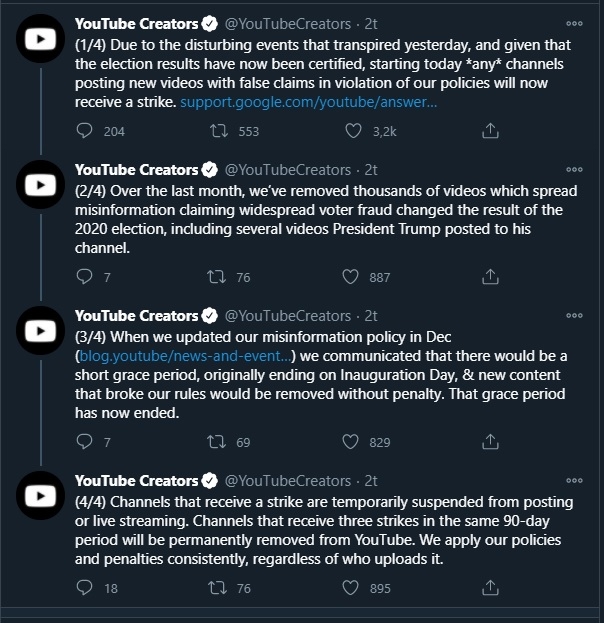Like the (4/4) tweet with 895 likes
Image resolution: width=604 pixels, height=623 pixels.
[x=350, y=588]
